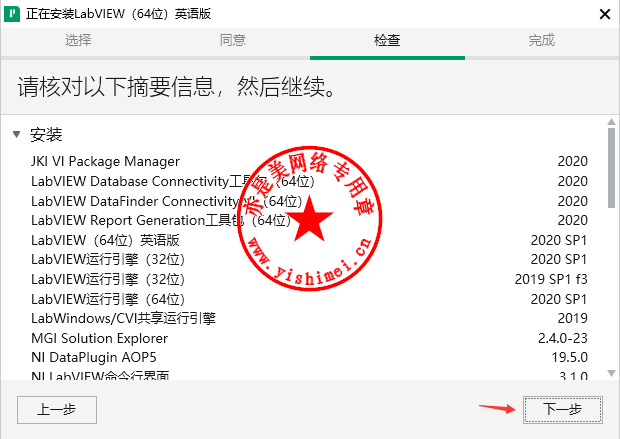Viewport: 620px width, 439px height.
Task: Click the scrollbar down arrow
Action: (x=610, y=373)
